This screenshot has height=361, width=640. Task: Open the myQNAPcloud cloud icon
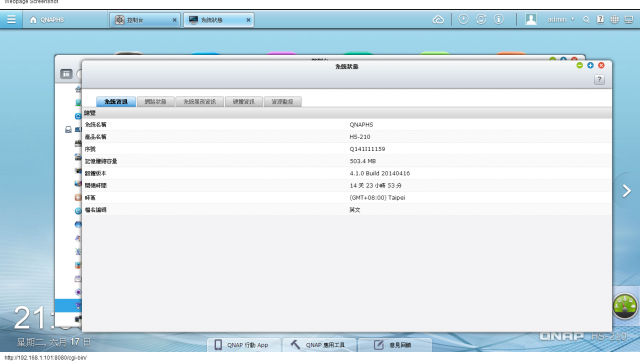point(438,19)
